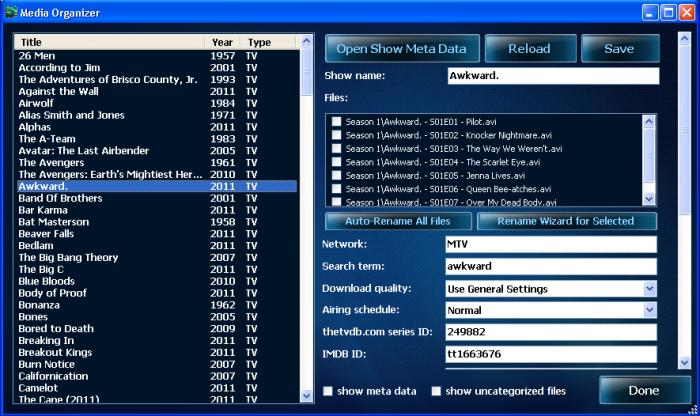The image size is (700, 416).
Task: Check the S01E02 Knocker Nightmare.avi checkbox
Action: click(337, 135)
